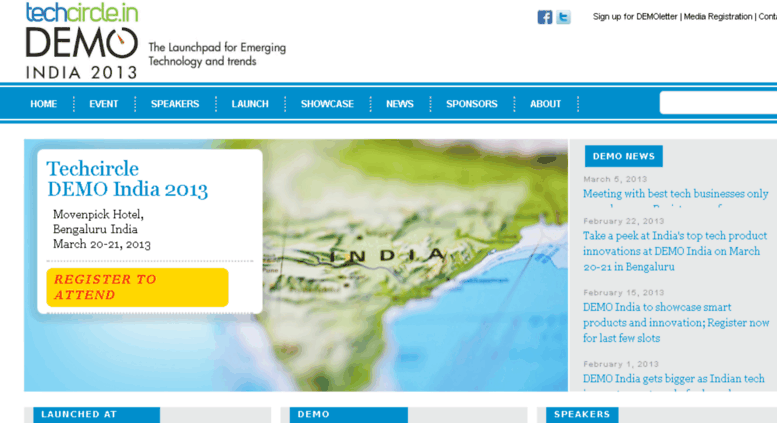Select LAUNCH in the navigation bar
The width and height of the screenshot is (777, 423).
(x=250, y=104)
